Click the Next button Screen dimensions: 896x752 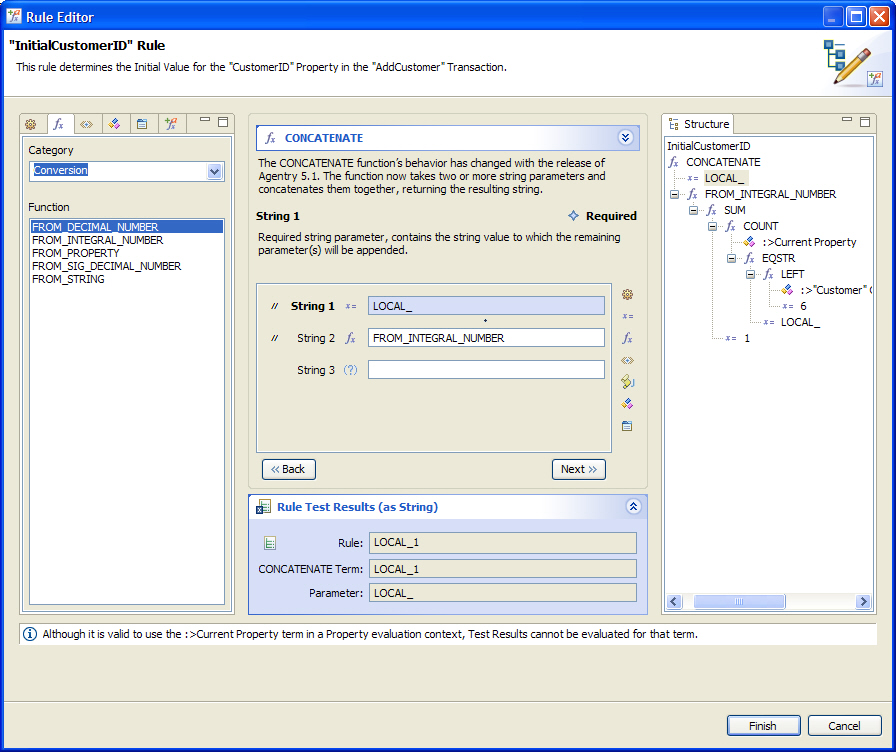point(578,469)
